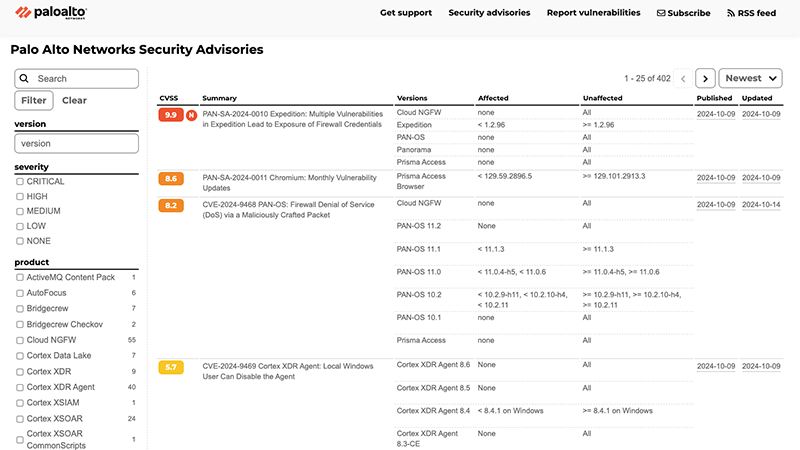Check the ActiveMQ Content Pack product filter

(x=20, y=278)
